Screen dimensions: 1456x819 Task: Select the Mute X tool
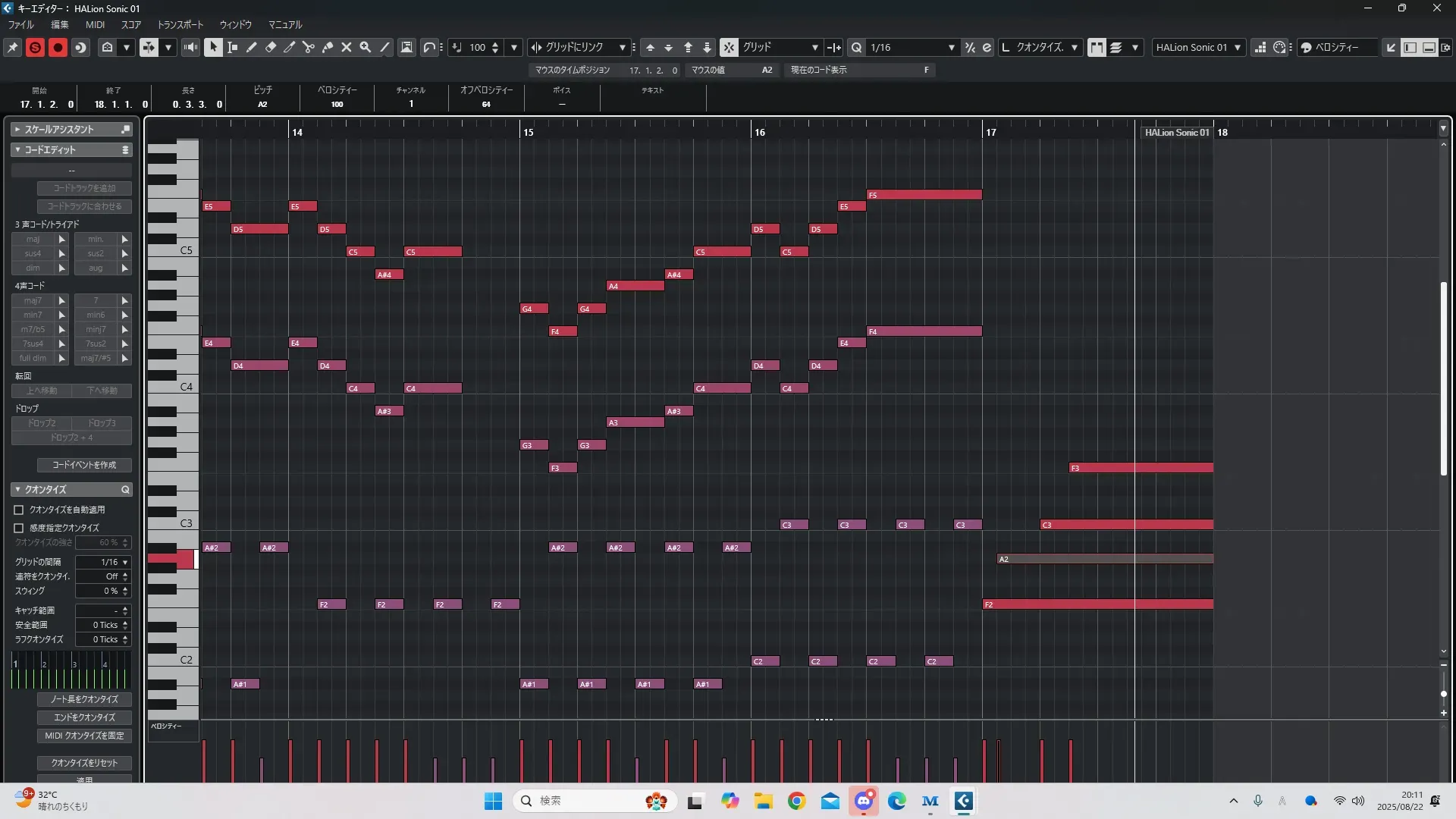[347, 47]
